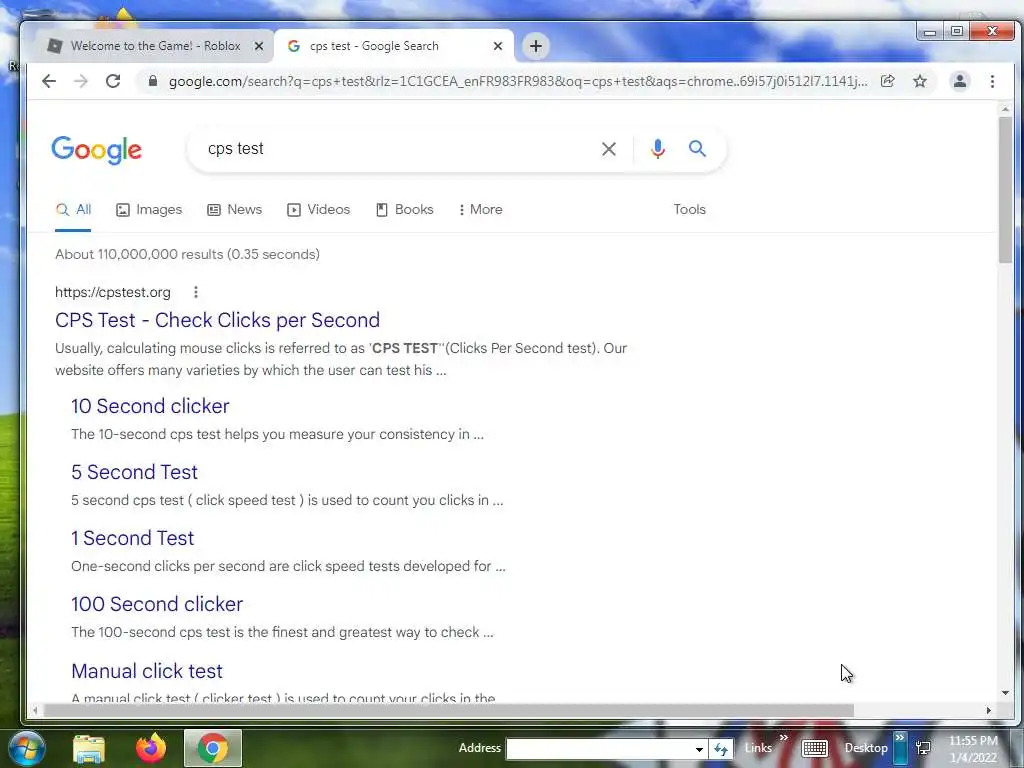Click the taskbar Address input field
Screen dimensions: 1024x768
click(x=599, y=749)
